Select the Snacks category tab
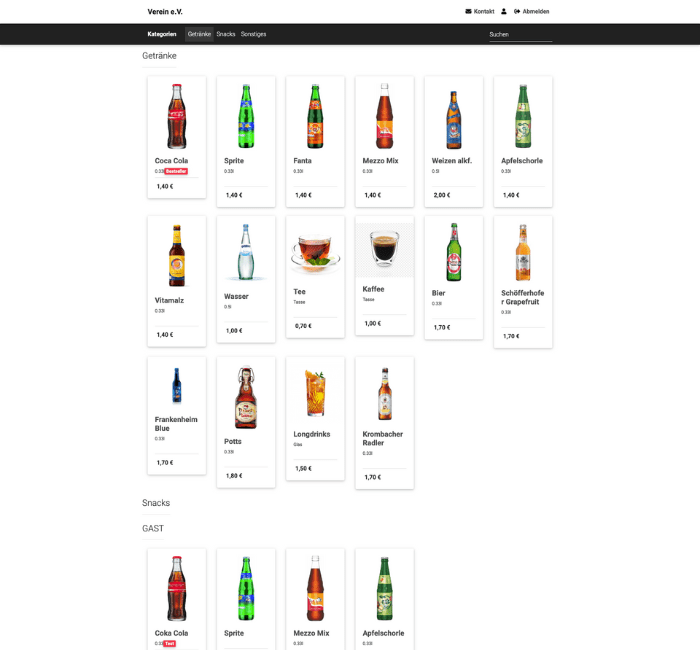 [226, 34]
